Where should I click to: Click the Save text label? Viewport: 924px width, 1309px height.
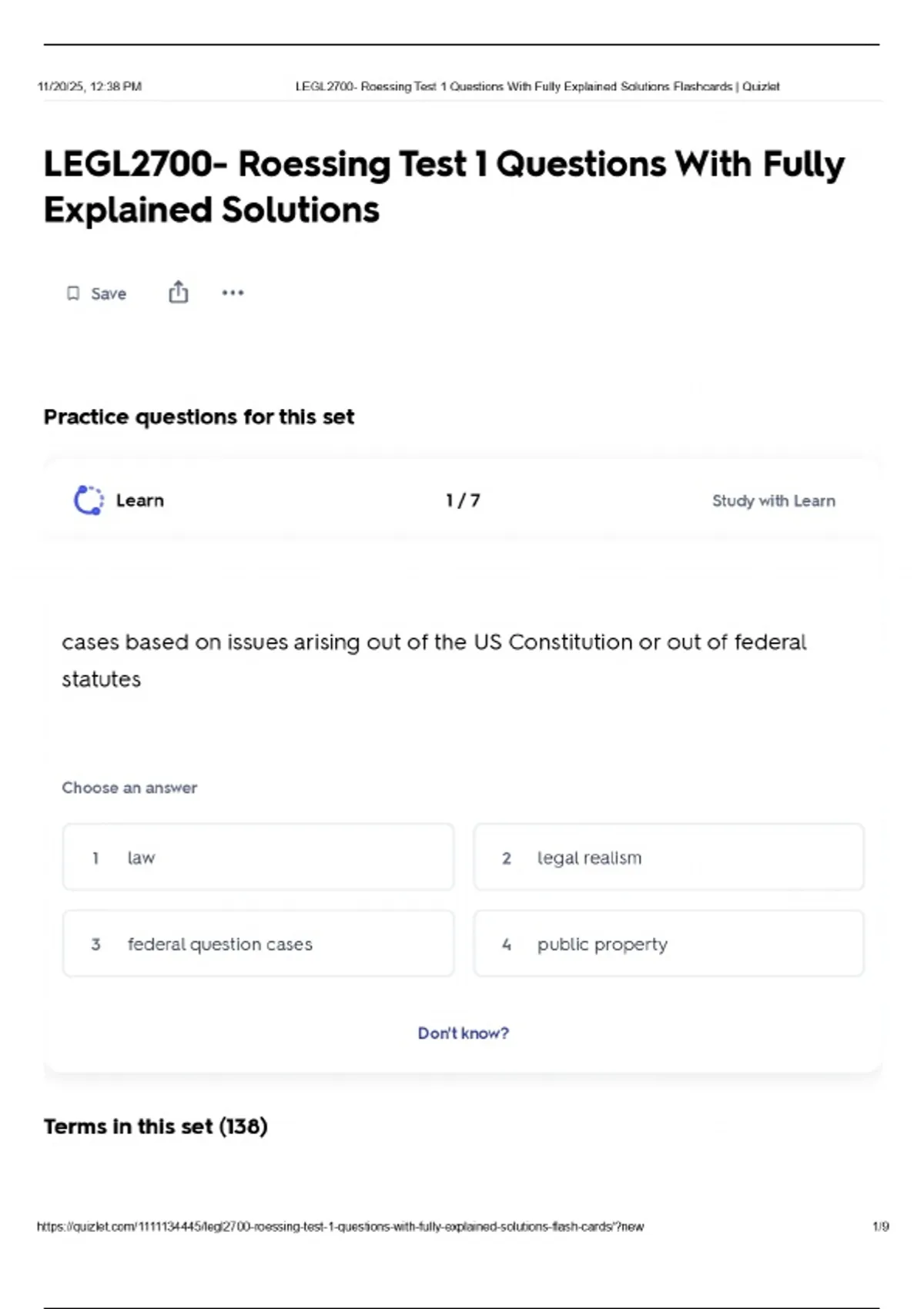pyautogui.click(x=109, y=293)
